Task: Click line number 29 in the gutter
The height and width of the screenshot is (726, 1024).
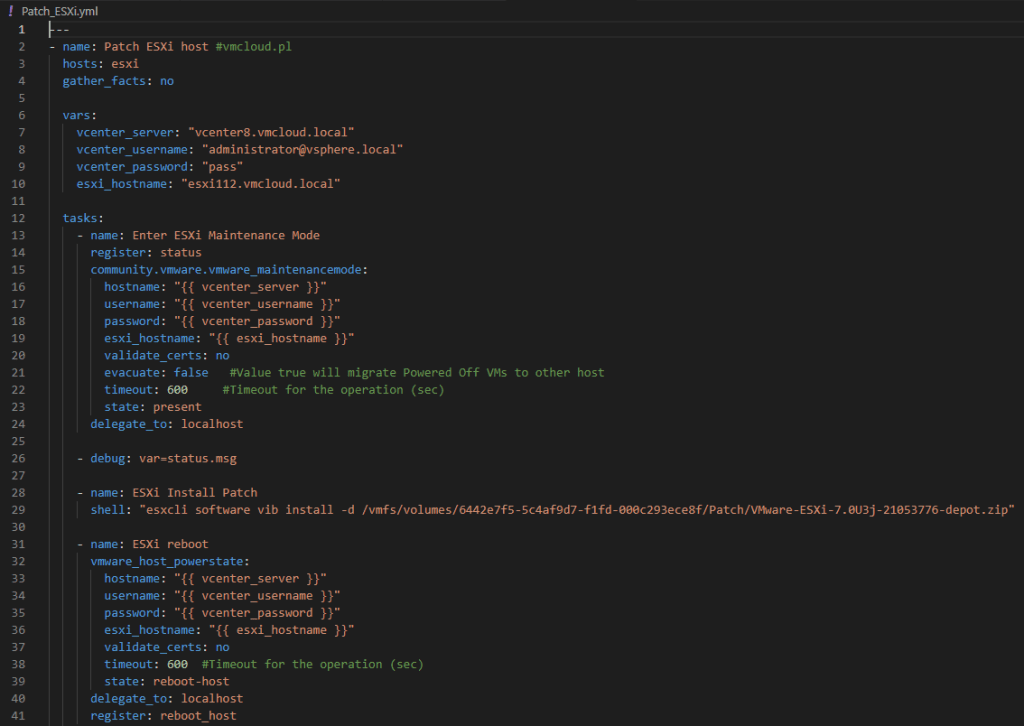Action: 21,510
